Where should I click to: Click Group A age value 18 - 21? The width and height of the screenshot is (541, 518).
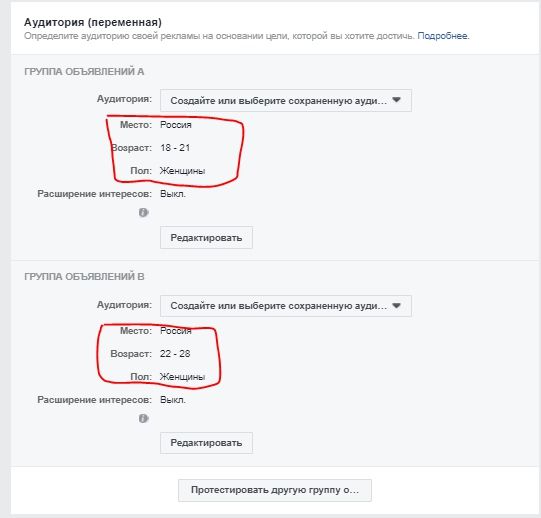(x=175, y=148)
